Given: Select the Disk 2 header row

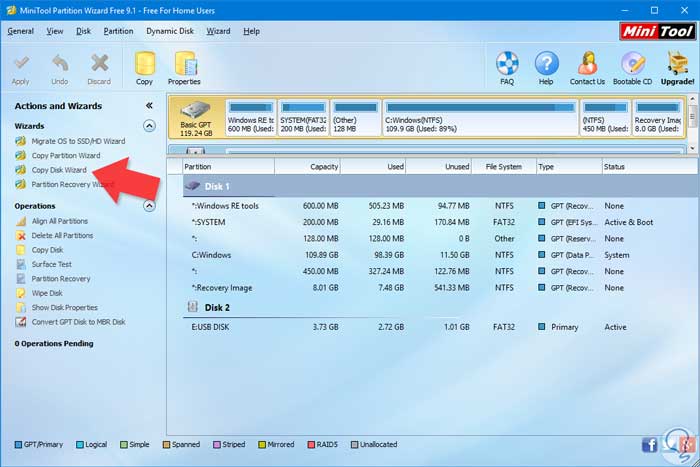Looking at the screenshot, I should point(441,308).
